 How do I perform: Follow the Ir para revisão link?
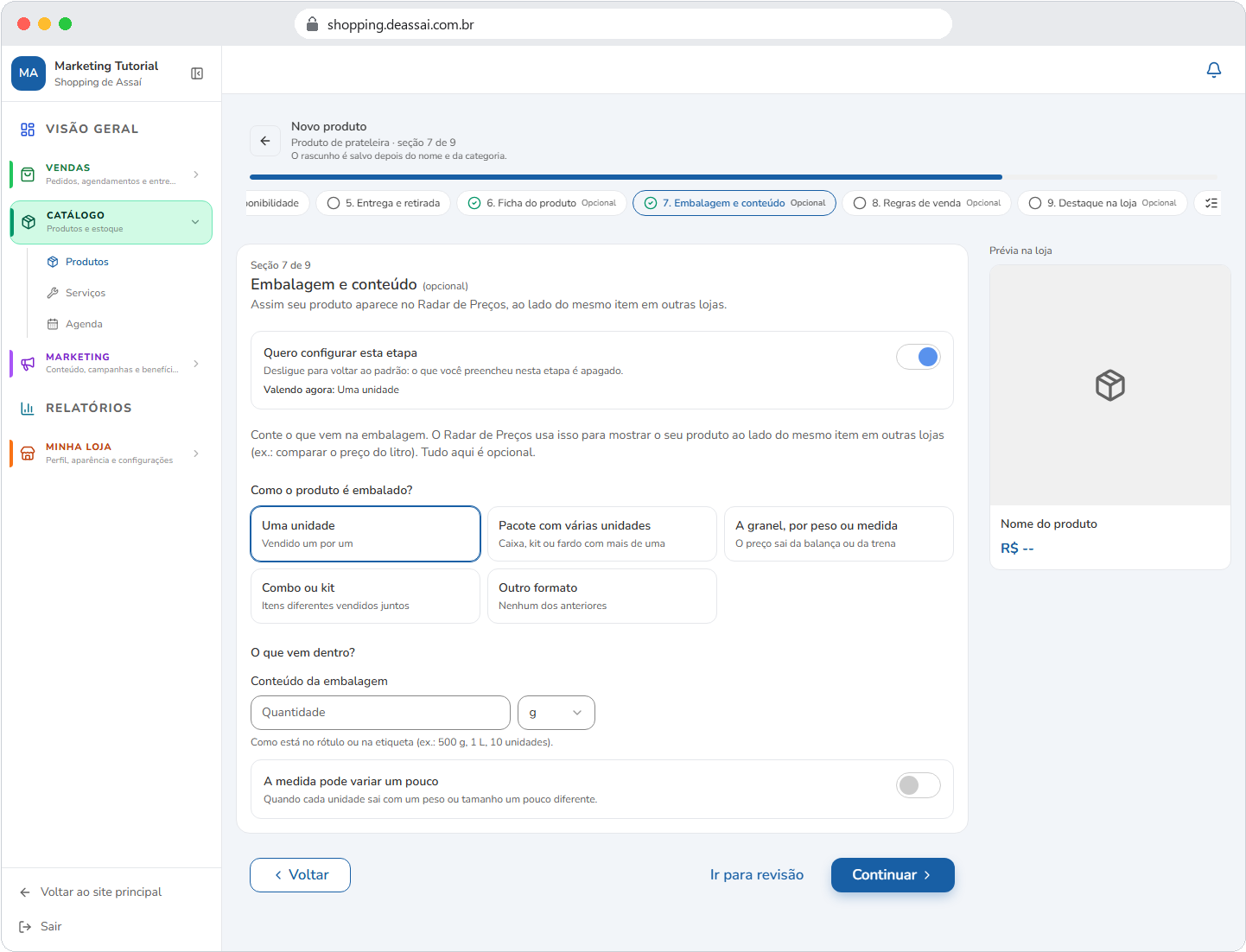[757, 875]
